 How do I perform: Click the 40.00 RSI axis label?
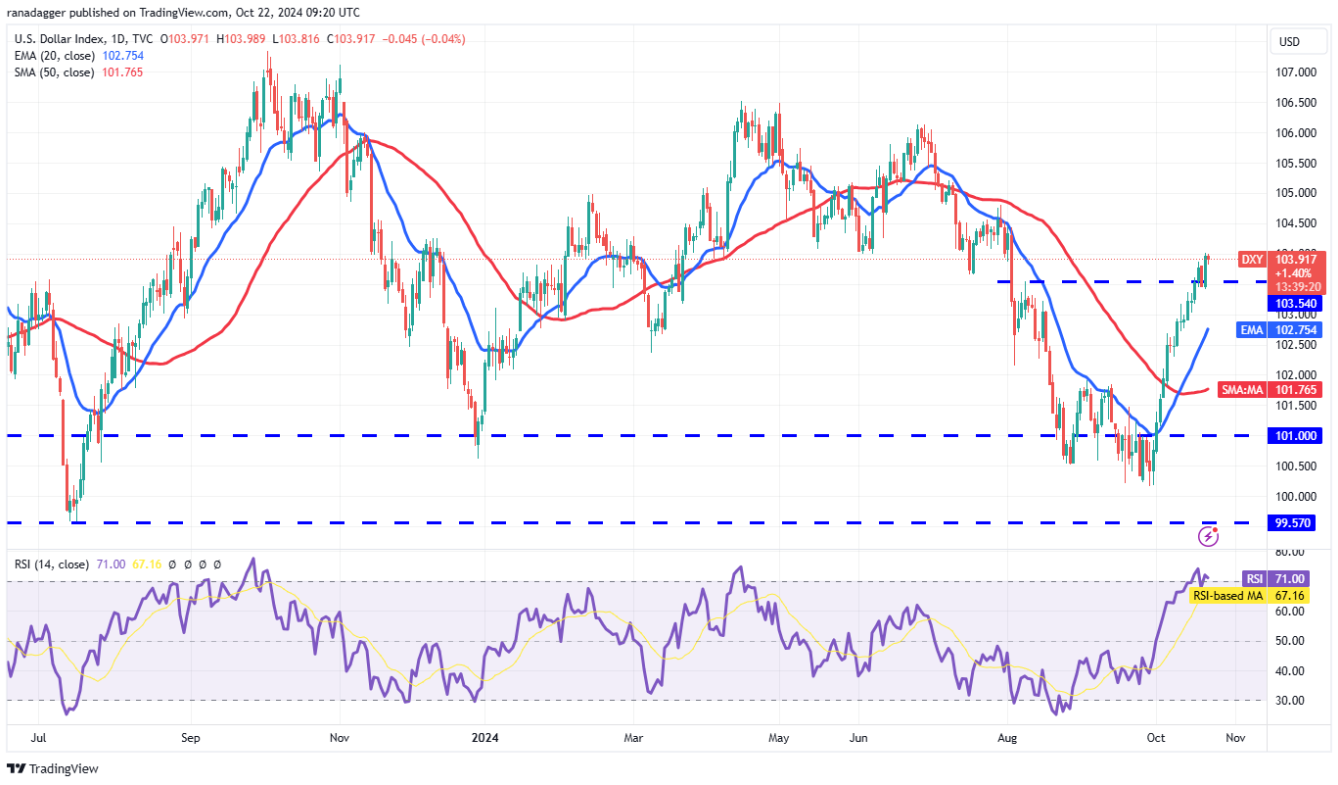click(1292, 671)
